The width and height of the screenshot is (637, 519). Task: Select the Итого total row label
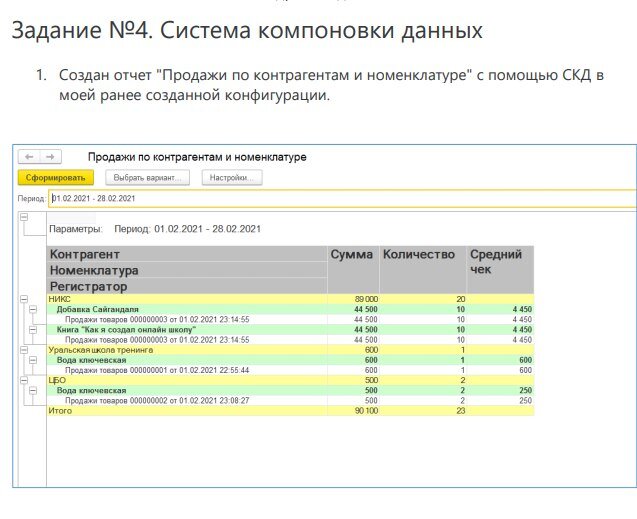click(x=187, y=411)
